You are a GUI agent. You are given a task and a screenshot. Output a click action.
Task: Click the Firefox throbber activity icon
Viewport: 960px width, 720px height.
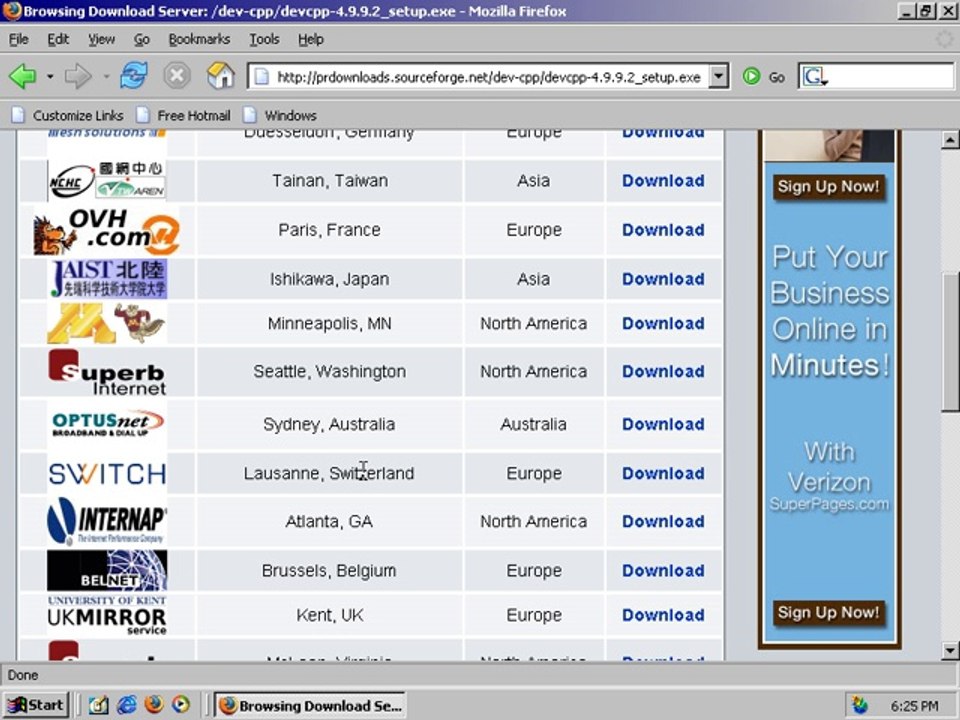coord(945,39)
